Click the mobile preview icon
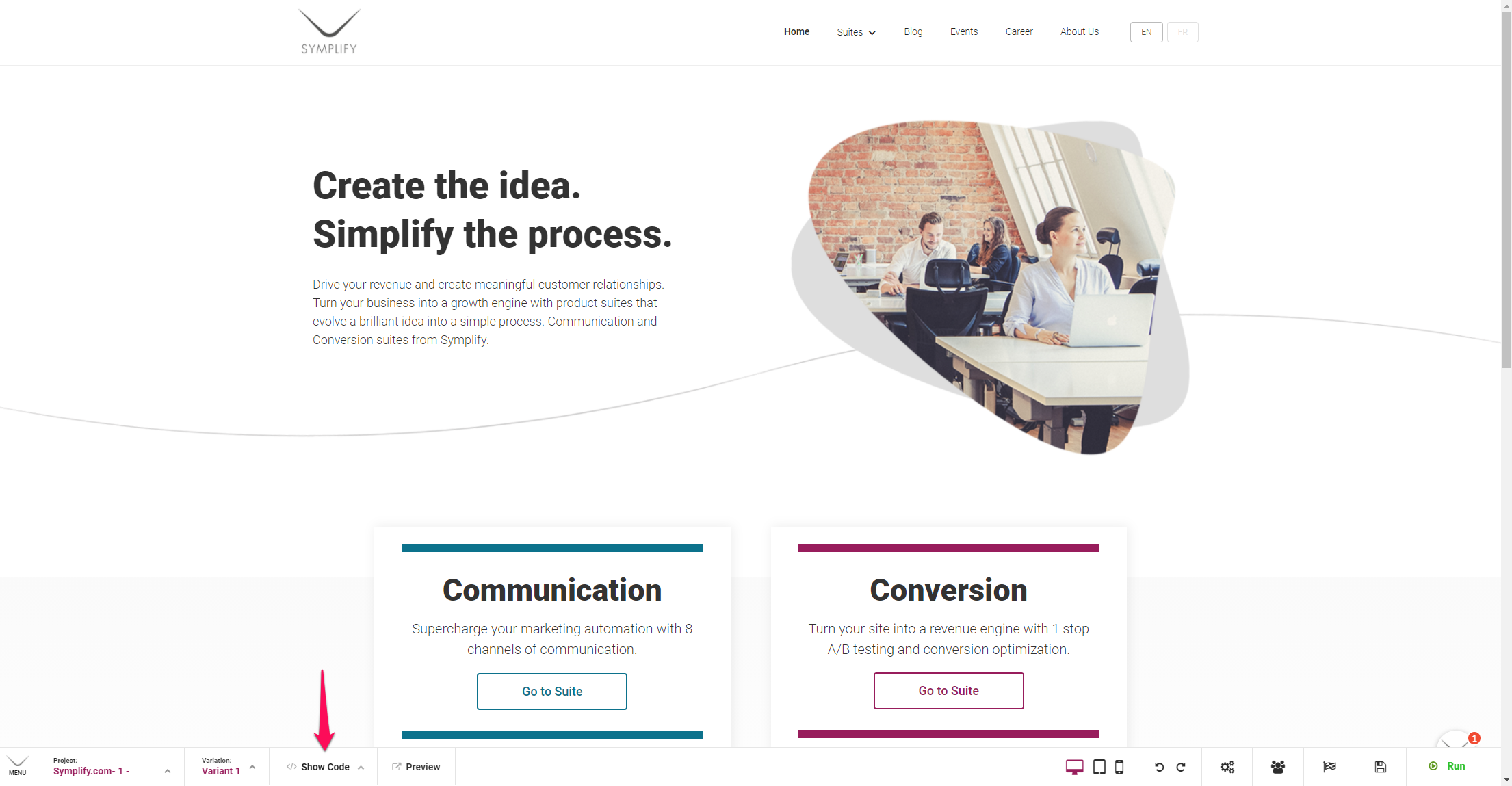The image size is (1512, 786). pyautogui.click(x=1118, y=766)
